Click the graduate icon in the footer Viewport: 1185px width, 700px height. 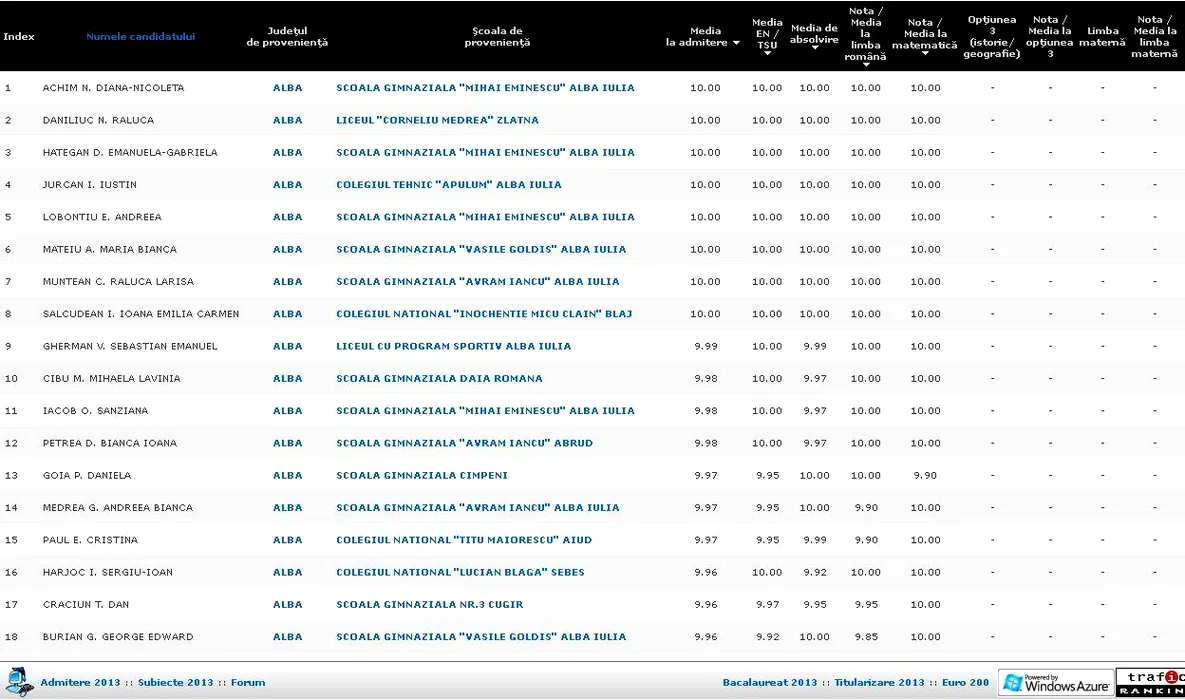(18, 682)
